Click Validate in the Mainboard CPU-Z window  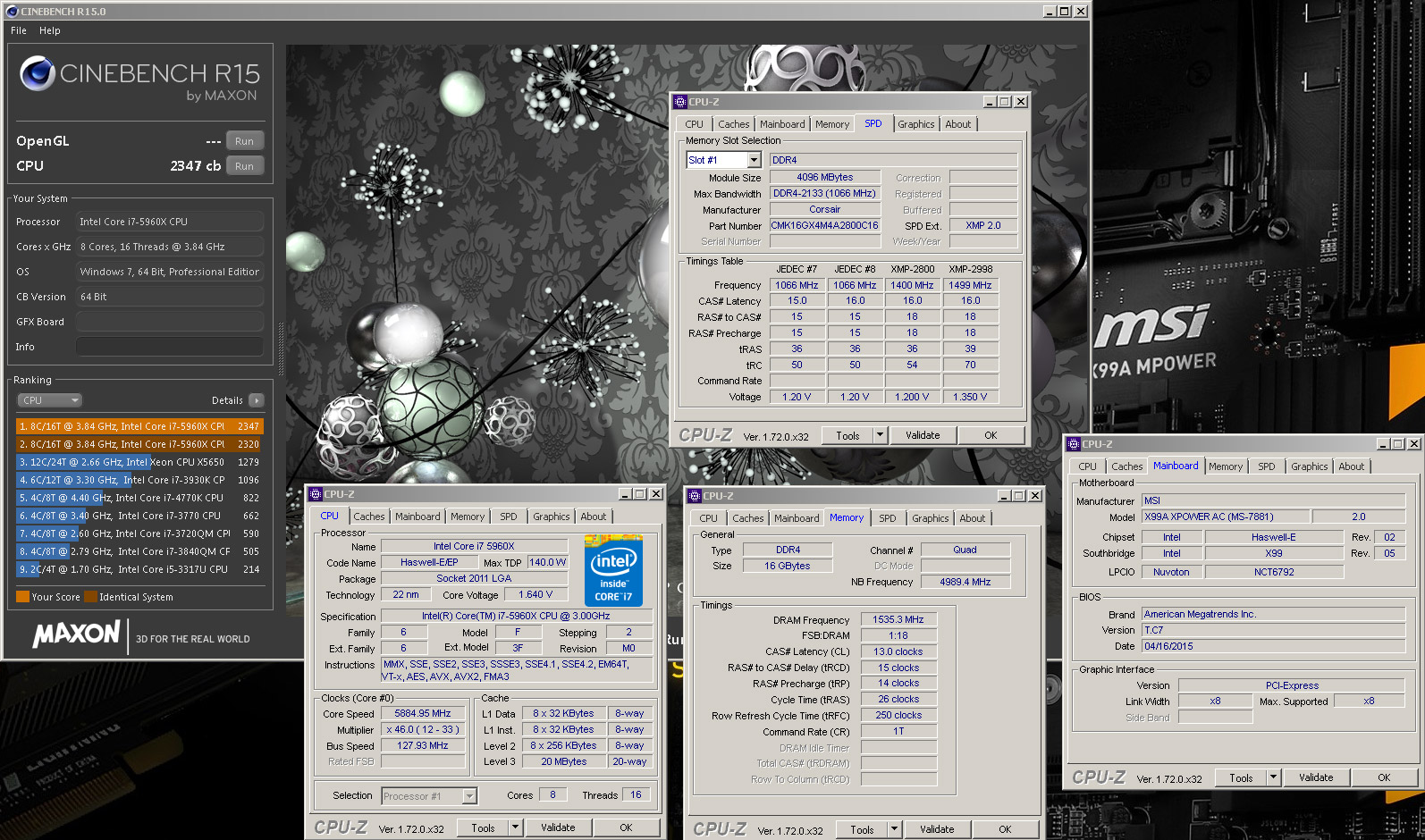click(1315, 777)
